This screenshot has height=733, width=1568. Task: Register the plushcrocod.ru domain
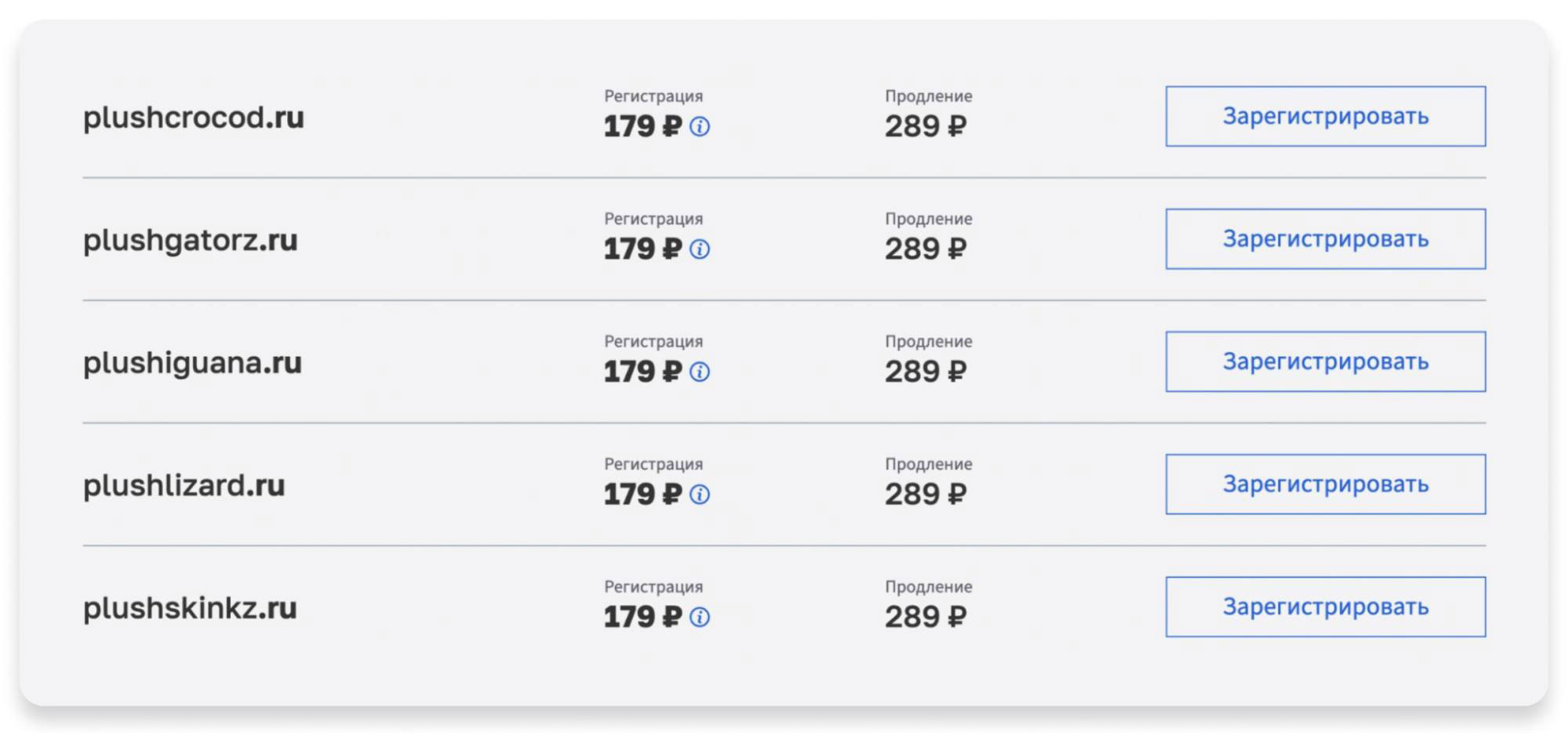tap(1326, 116)
